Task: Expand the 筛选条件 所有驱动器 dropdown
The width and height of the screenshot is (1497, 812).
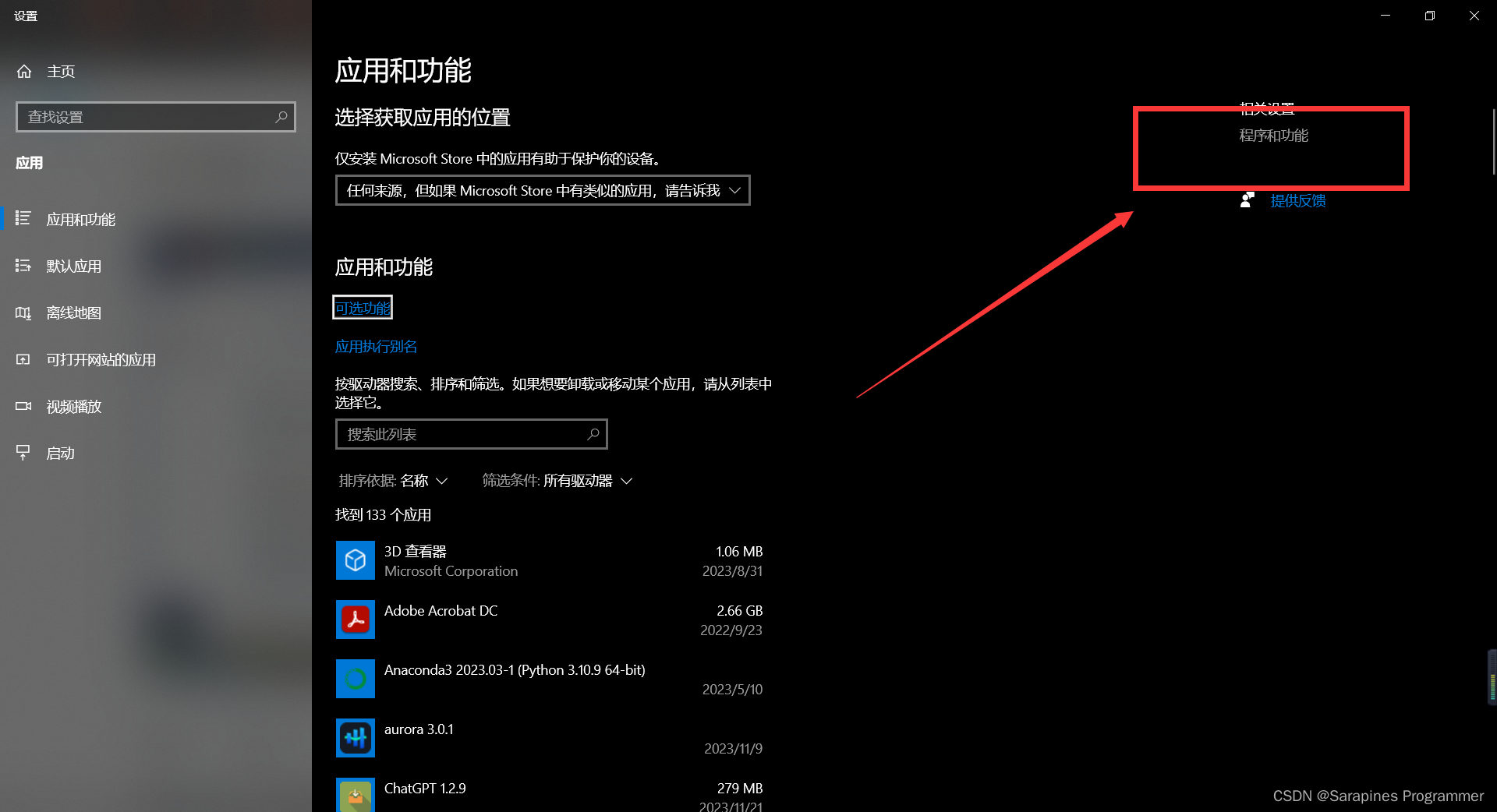Action: (557, 481)
